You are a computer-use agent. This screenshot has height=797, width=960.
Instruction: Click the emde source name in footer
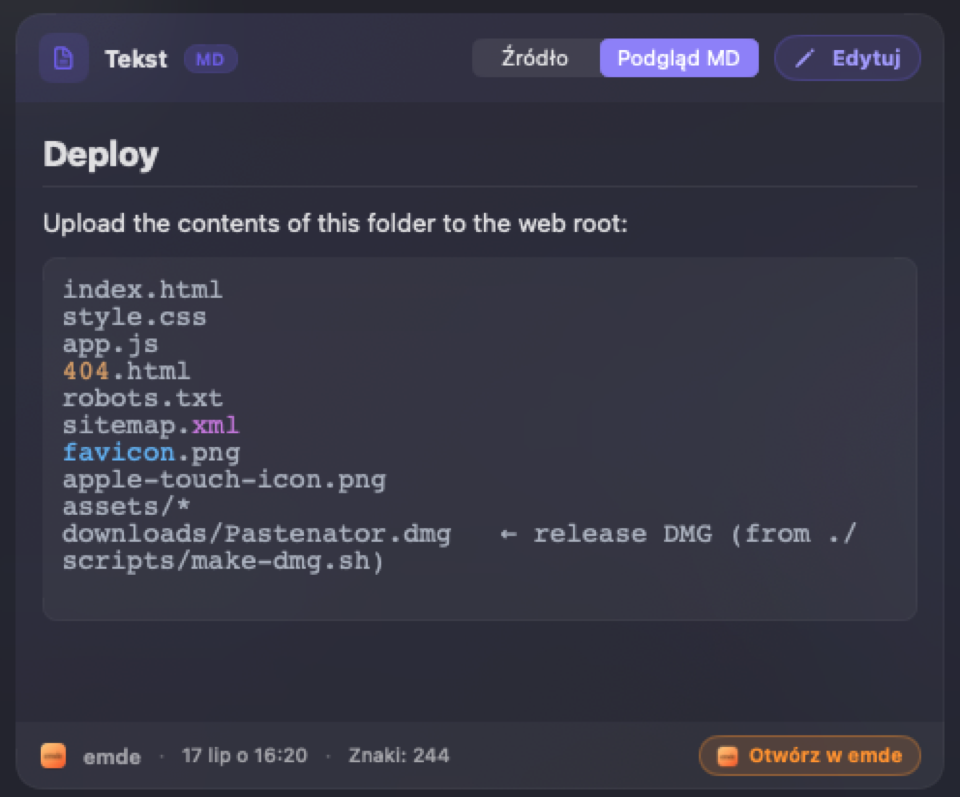[x=112, y=757]
